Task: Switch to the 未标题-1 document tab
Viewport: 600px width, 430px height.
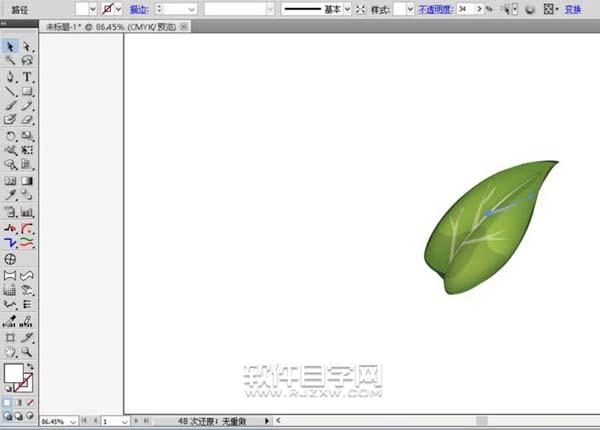Action: coord(111,27)
